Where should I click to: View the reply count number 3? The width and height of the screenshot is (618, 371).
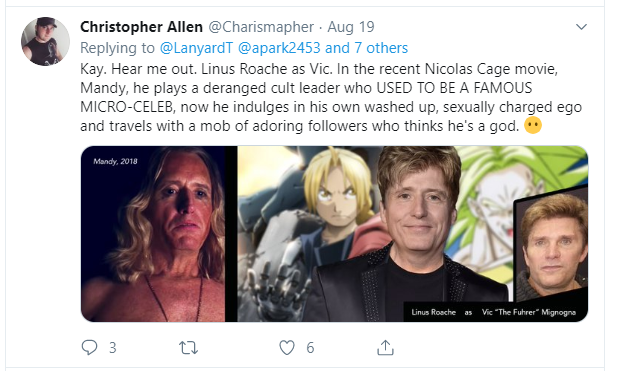click(113, 348)
